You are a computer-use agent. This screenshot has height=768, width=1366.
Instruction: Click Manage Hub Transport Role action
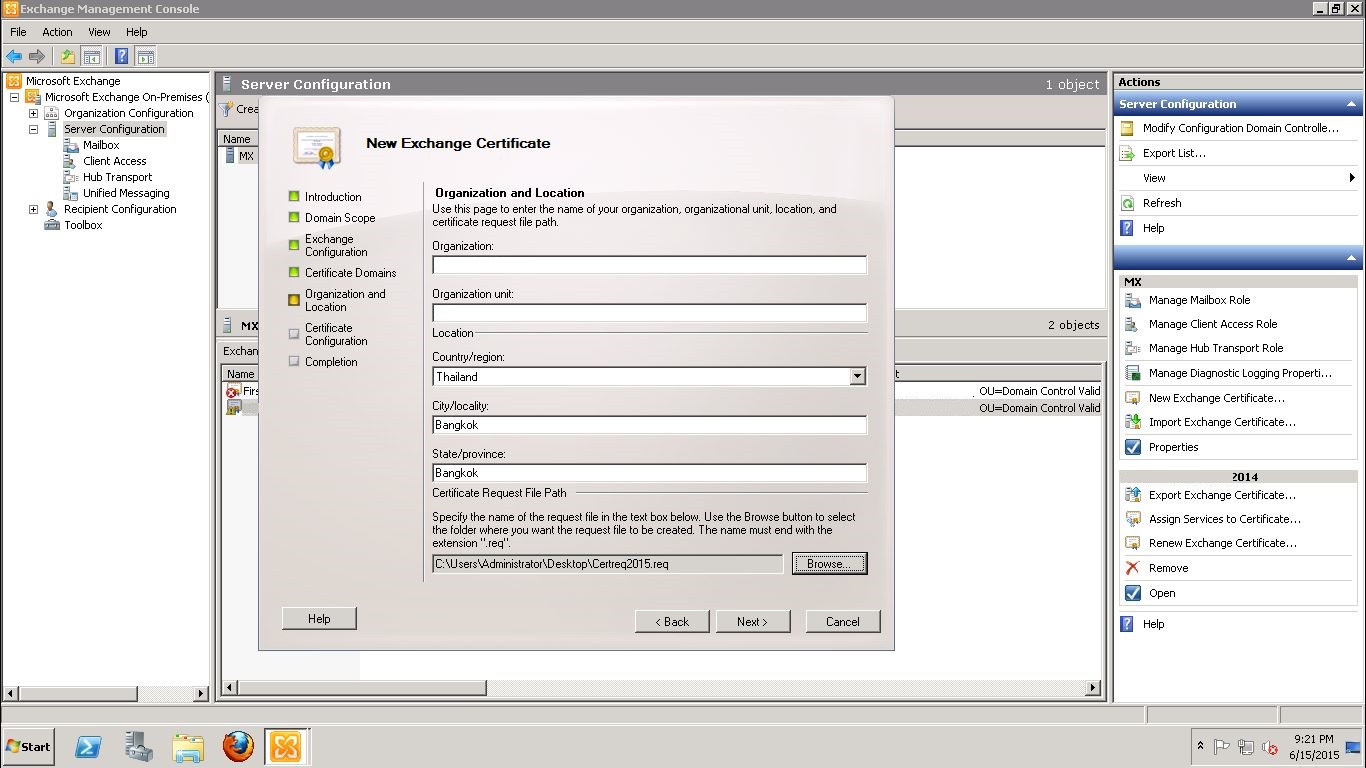[x=1216, y=348]
